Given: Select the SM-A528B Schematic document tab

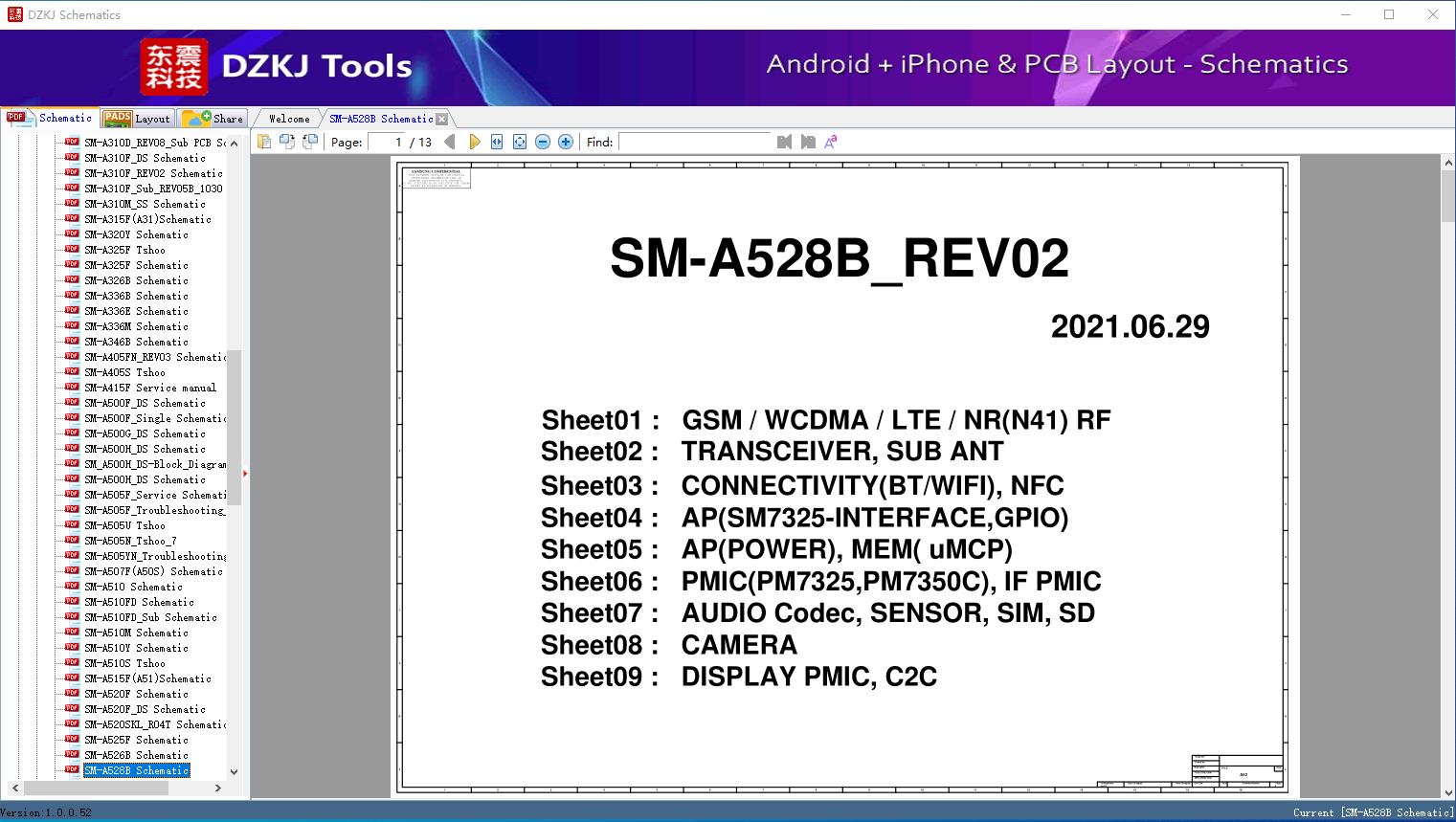Looking at the screenshot, I should pyautogui.click(x=381, y=119).
